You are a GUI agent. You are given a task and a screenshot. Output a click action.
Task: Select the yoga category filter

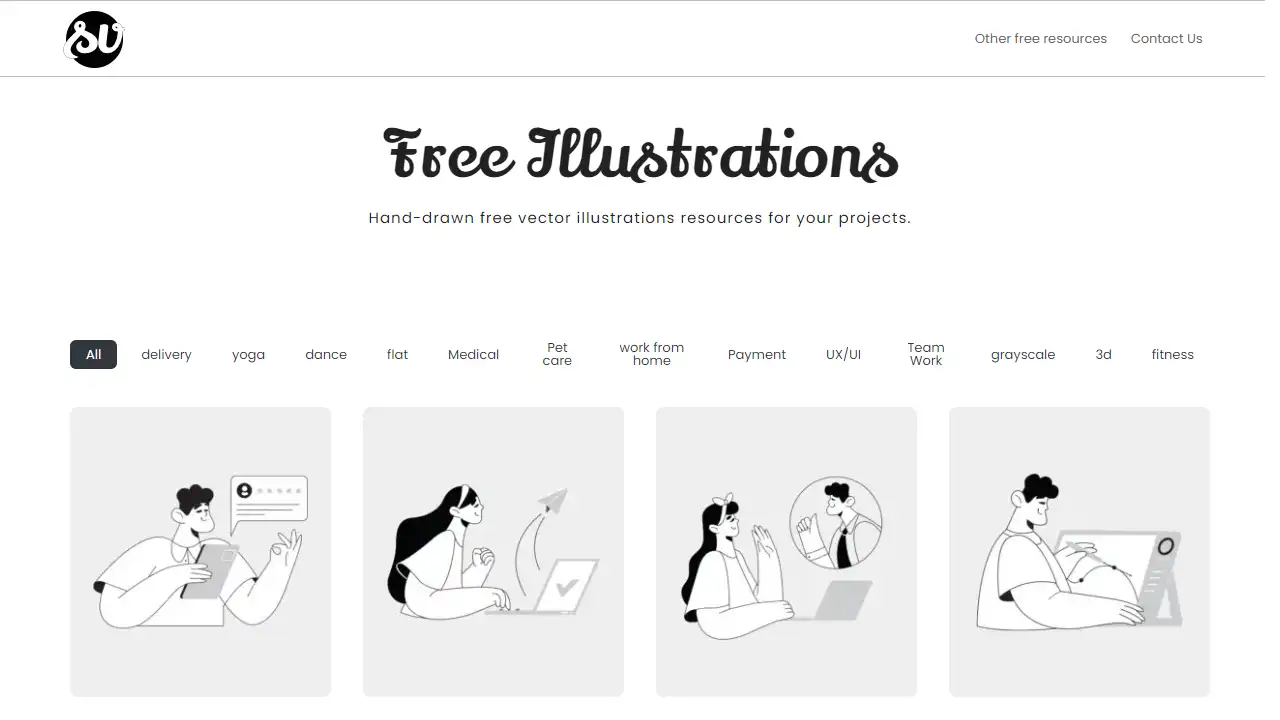coord(248,354)
